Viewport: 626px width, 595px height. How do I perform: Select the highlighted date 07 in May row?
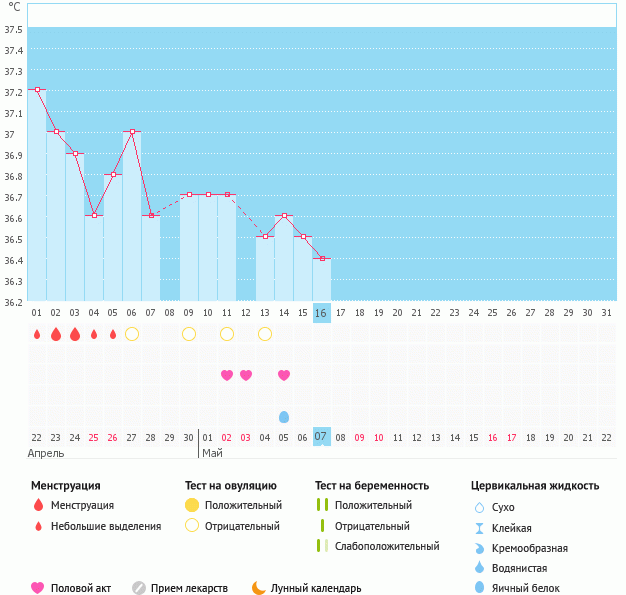321,437
